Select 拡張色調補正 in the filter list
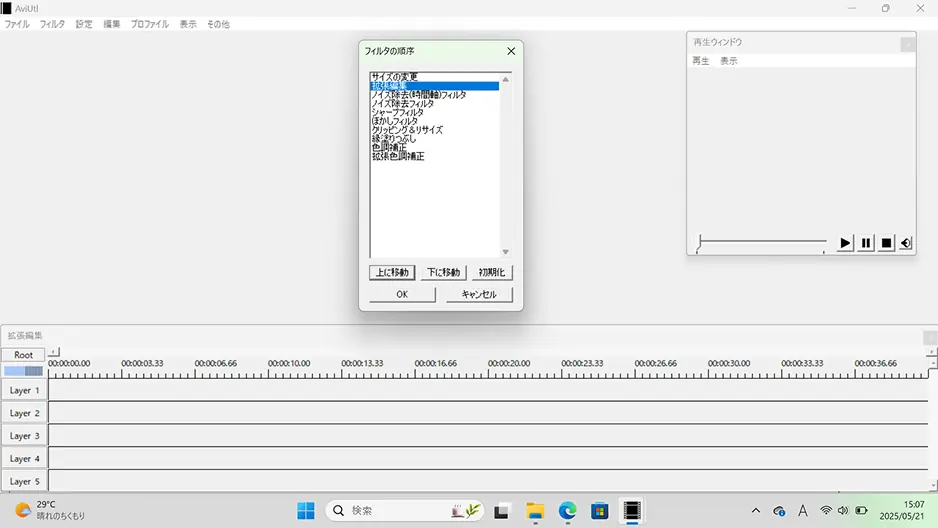This screenshot has height=528, width=938. click(434, 156)
